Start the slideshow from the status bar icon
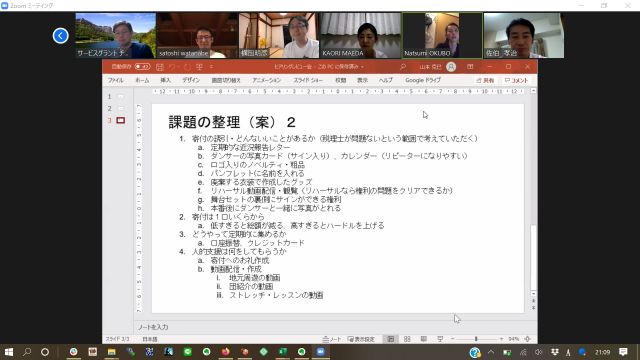The width and height of the screenshot is (640, 360). [x=440, y=339]
